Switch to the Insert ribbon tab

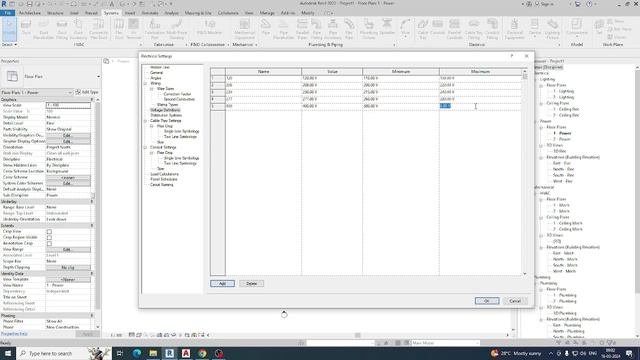point(130,13)
